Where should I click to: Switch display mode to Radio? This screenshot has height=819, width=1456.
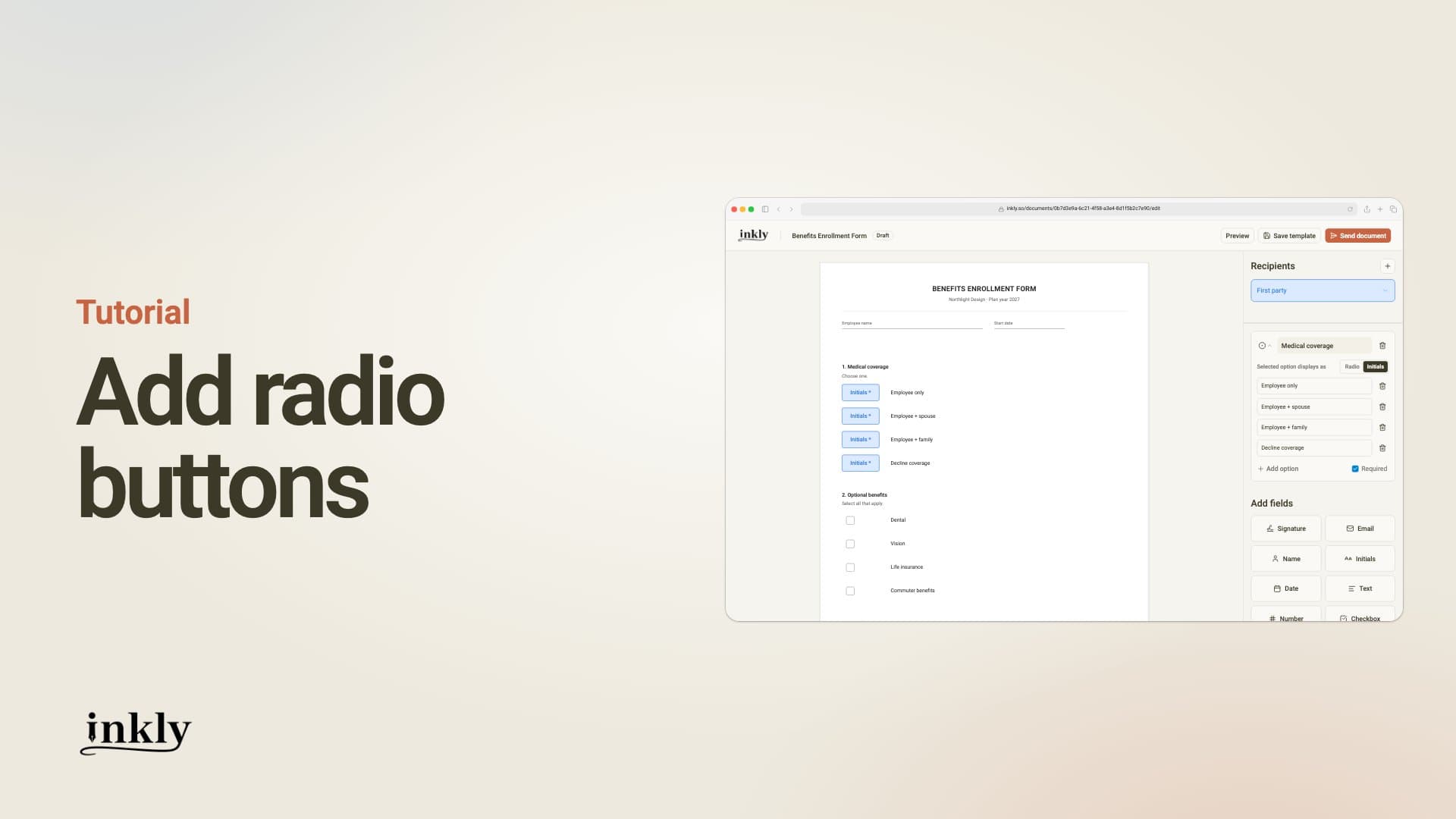tap(1352, 367)
